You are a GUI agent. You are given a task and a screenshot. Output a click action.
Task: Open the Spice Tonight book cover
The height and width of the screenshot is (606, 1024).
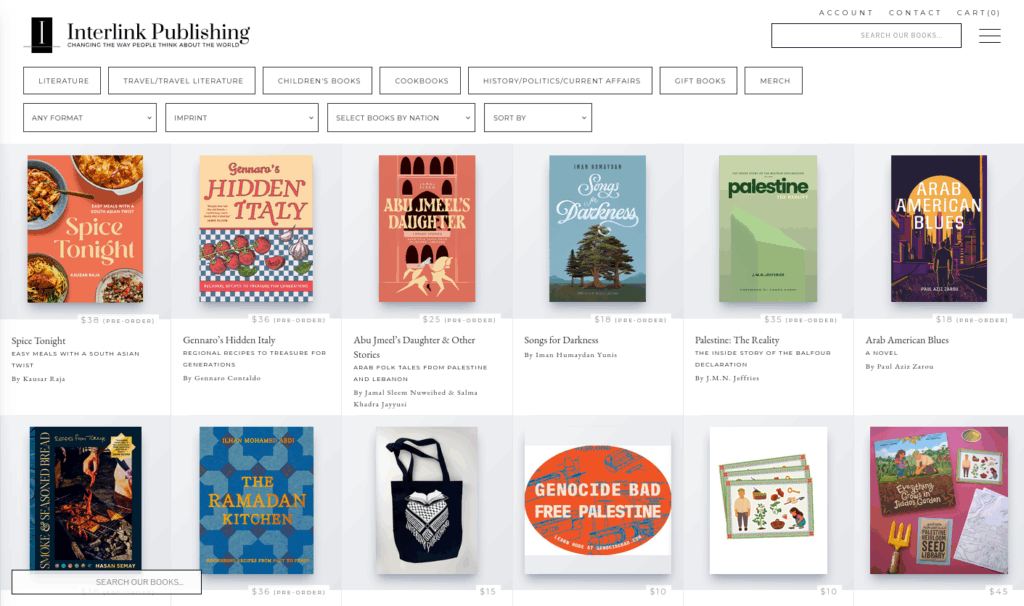point(85,229)
